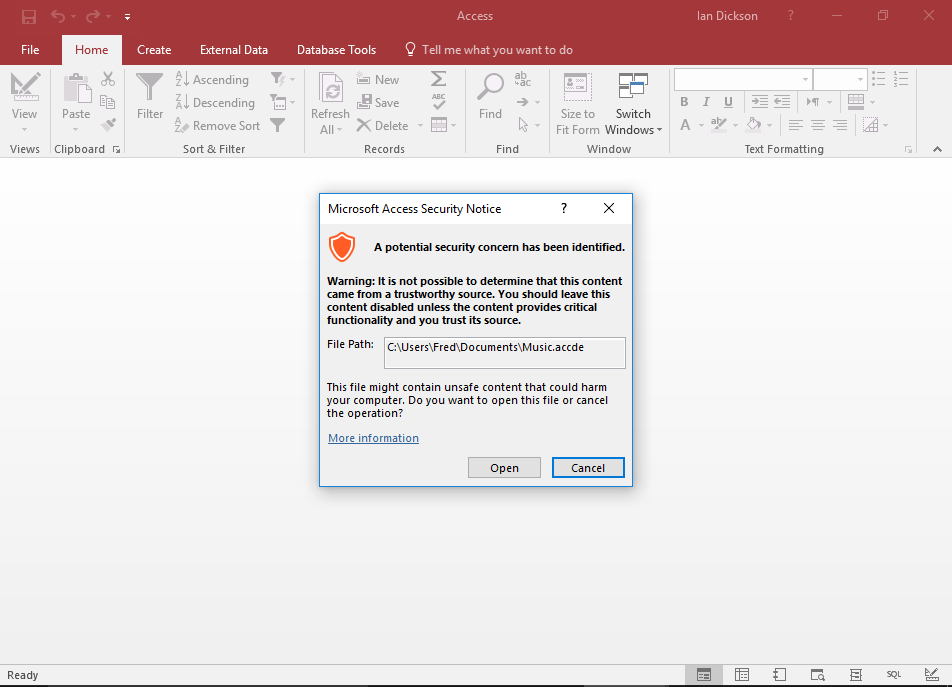Open the Database Tools tab

pos(336,50)
